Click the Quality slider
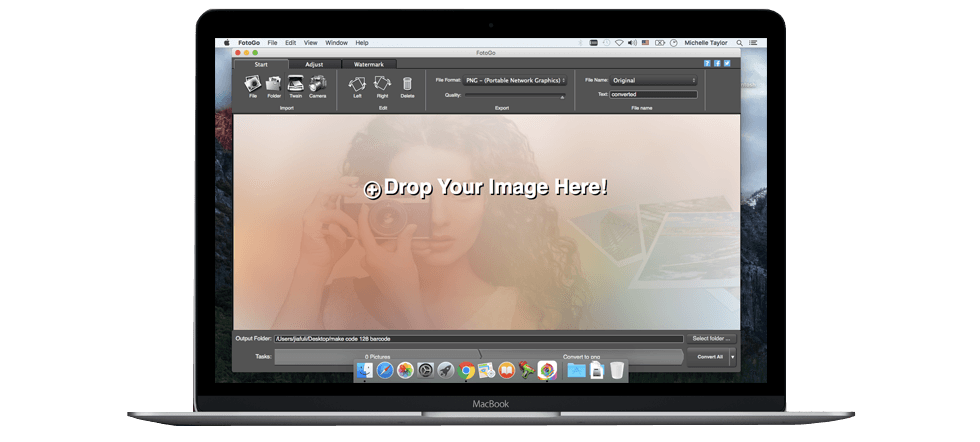The image size is (980, 442). 514,96
